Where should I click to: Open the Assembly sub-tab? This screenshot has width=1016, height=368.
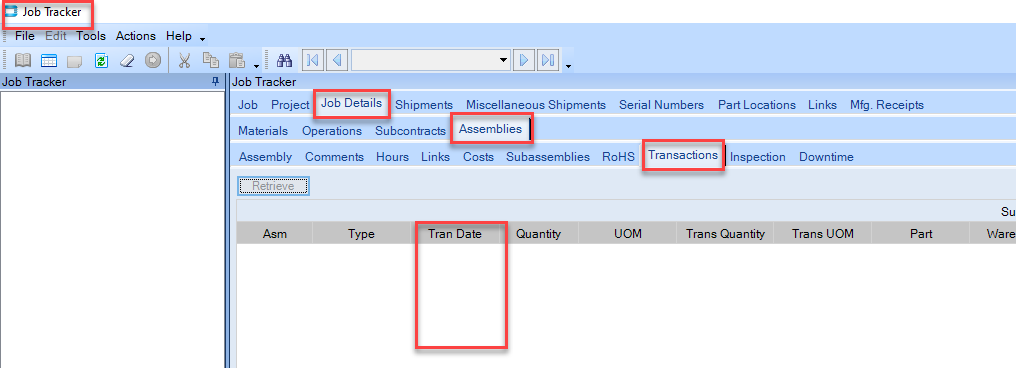tap(266, 157)
